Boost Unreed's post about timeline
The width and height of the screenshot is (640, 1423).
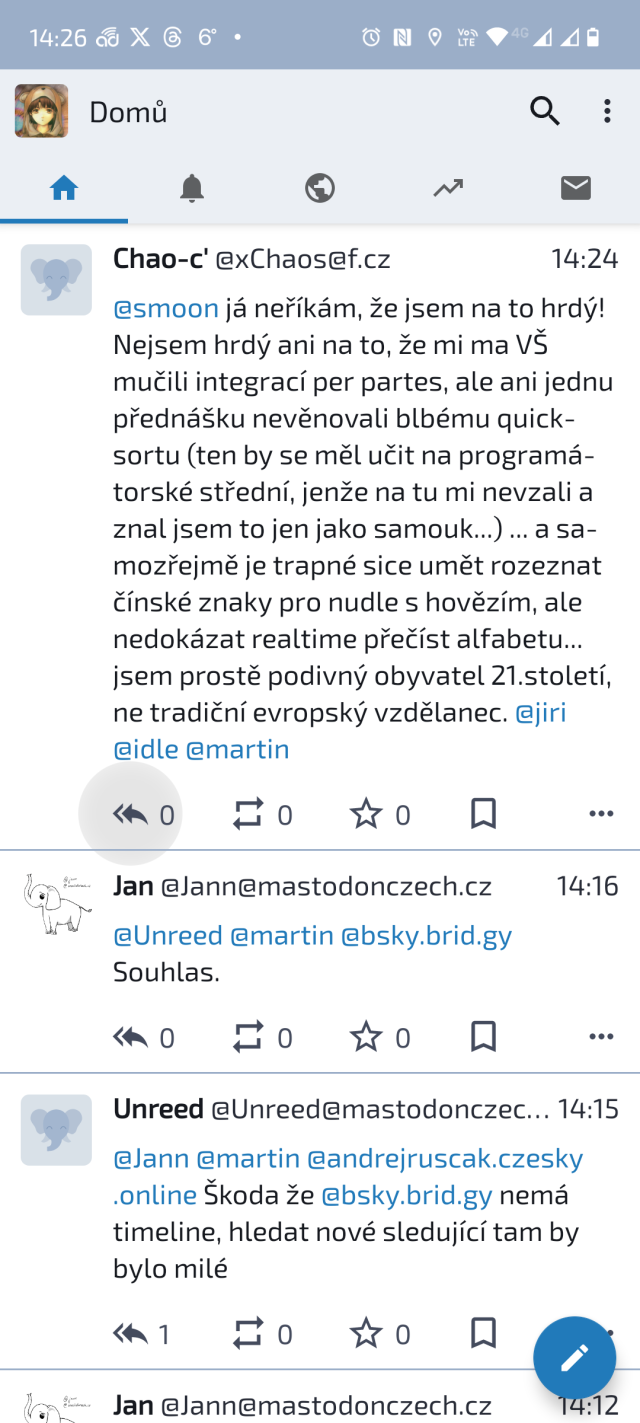click(248, 1333)
